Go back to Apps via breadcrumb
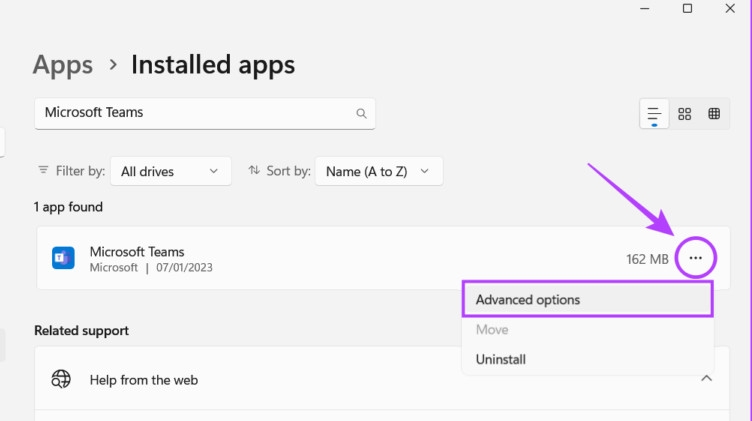Image resolution: width=752 pixels, height=421 pixels. (x=63, y=65)
